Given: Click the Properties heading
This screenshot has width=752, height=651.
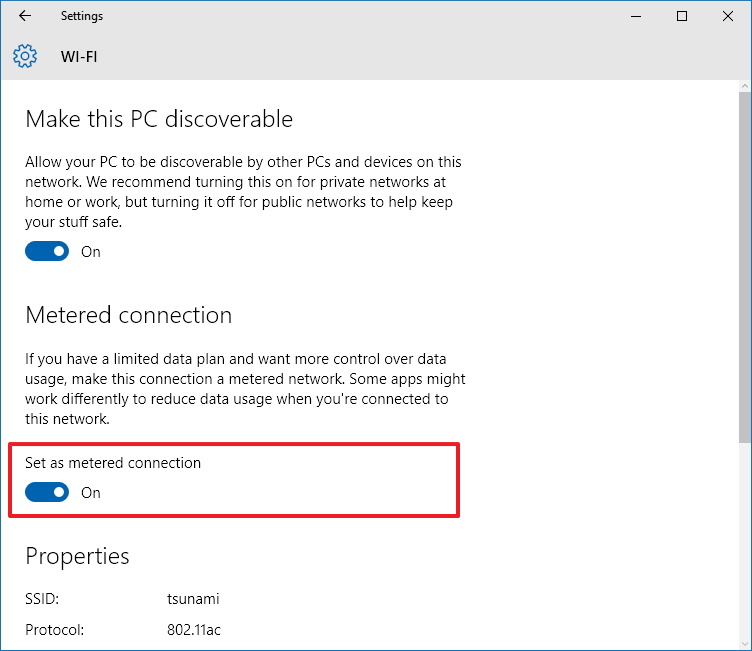Looking at the screenshot, I should (x=77, y=557).
